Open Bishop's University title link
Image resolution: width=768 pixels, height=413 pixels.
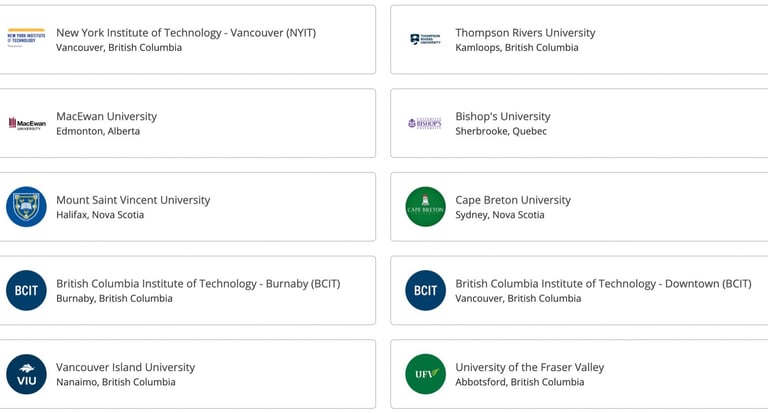[503, 117]
